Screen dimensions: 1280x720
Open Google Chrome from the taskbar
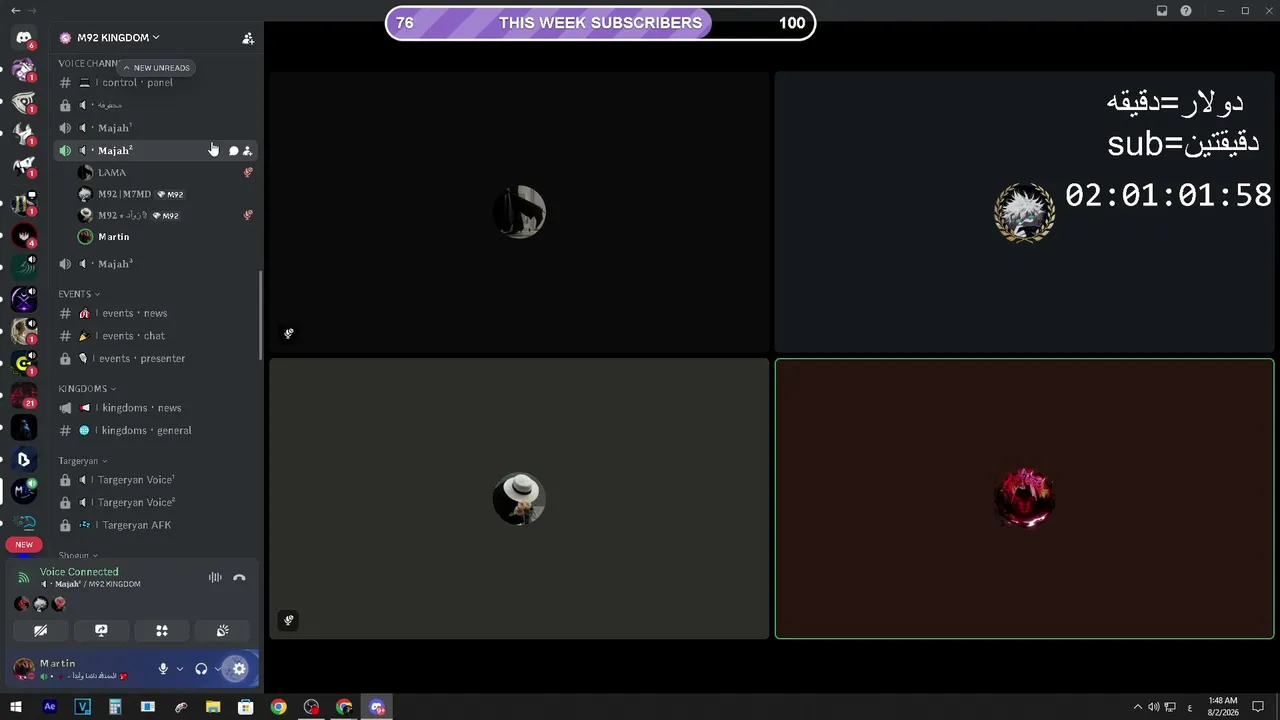pyautogui.click(x=279, y=707)
